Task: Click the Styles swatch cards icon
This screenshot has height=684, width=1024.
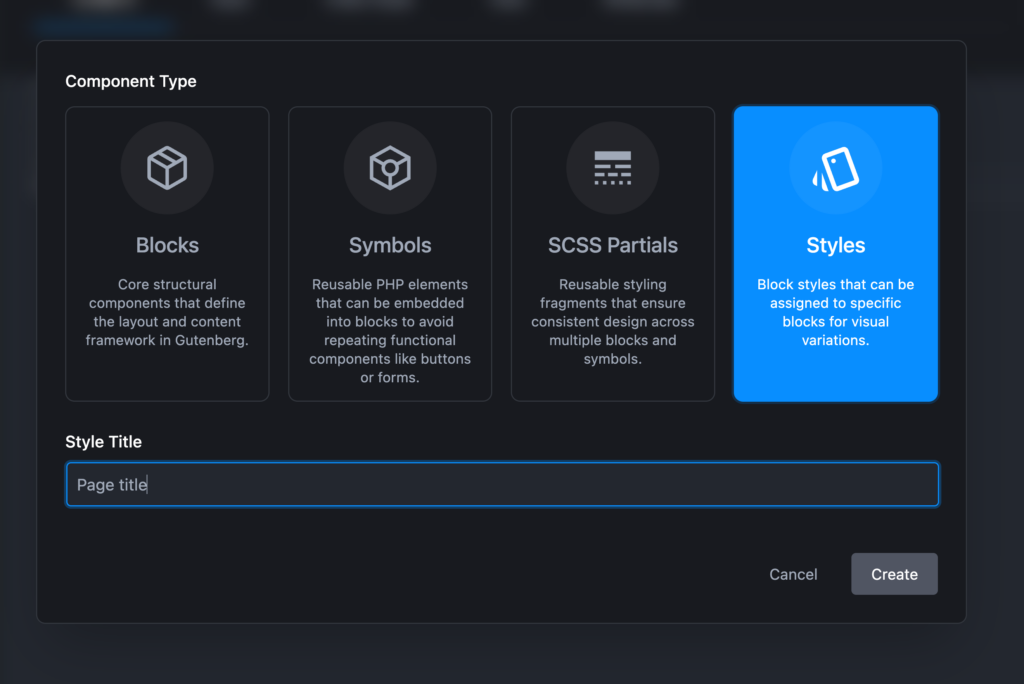Action: (835, 169)
